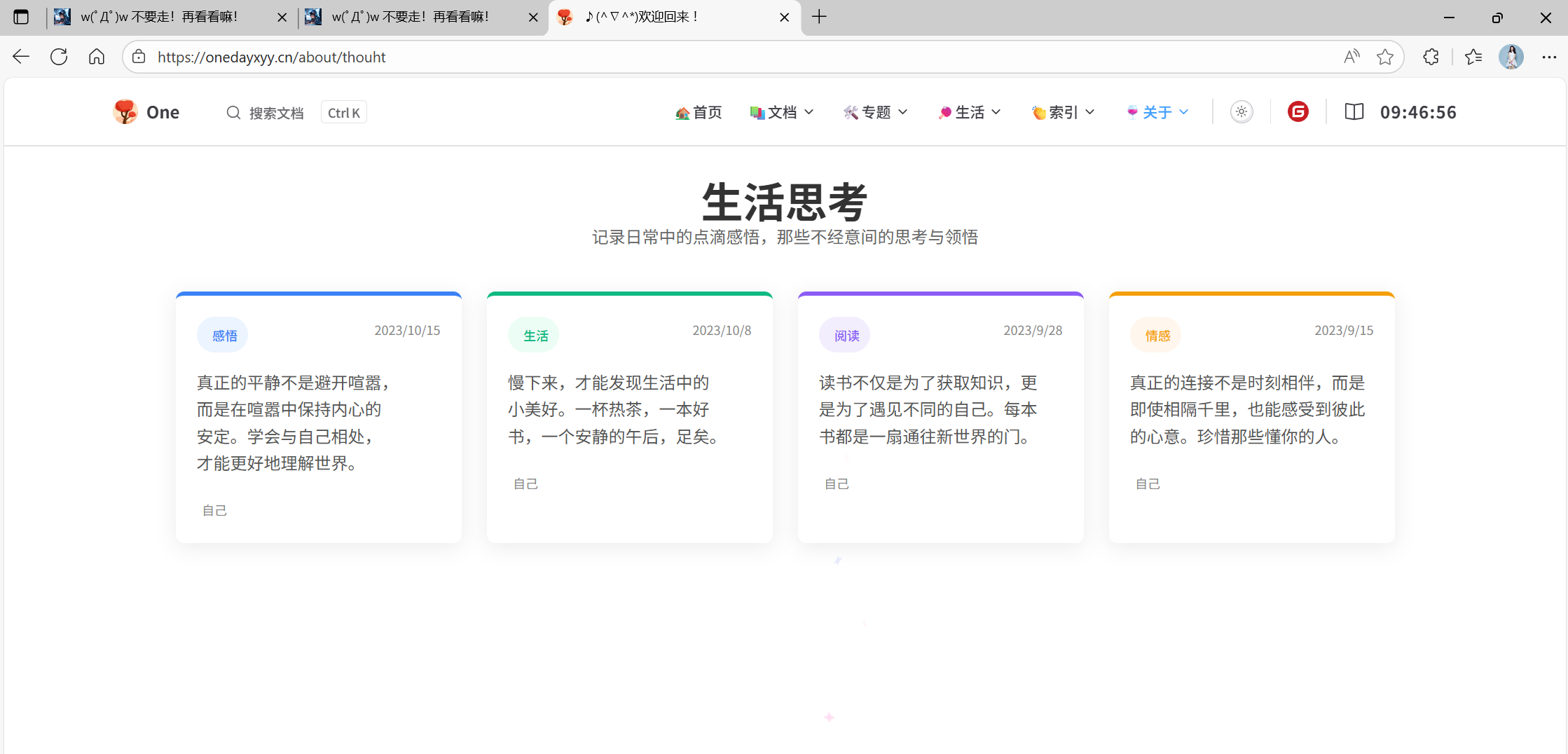Click the 阅读 tag on third card
This screenshot has width=1568, height=754.
point(846,336)
